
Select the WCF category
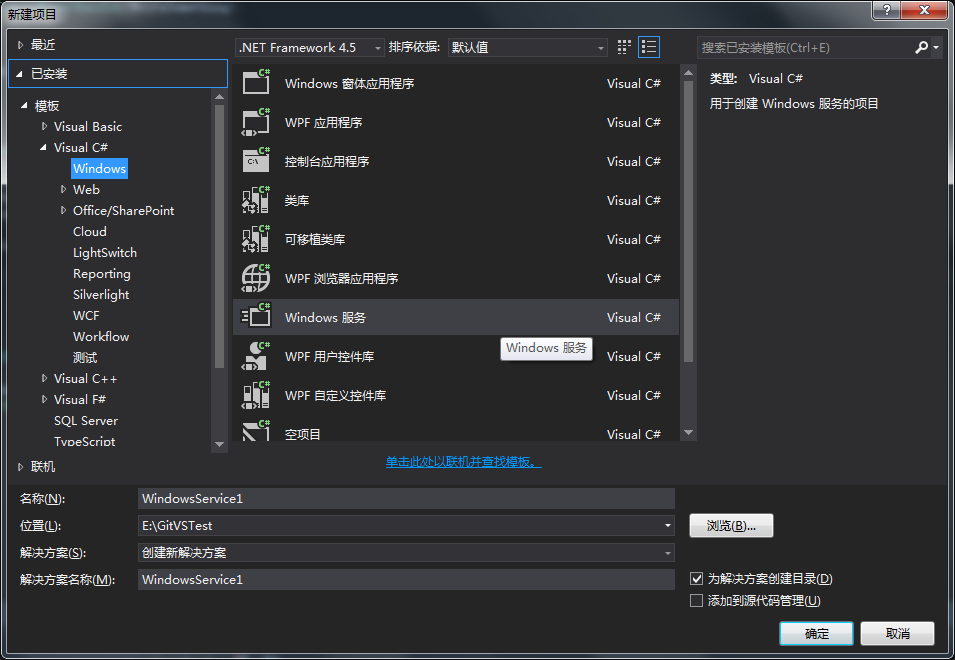click(x=86, y=315)
